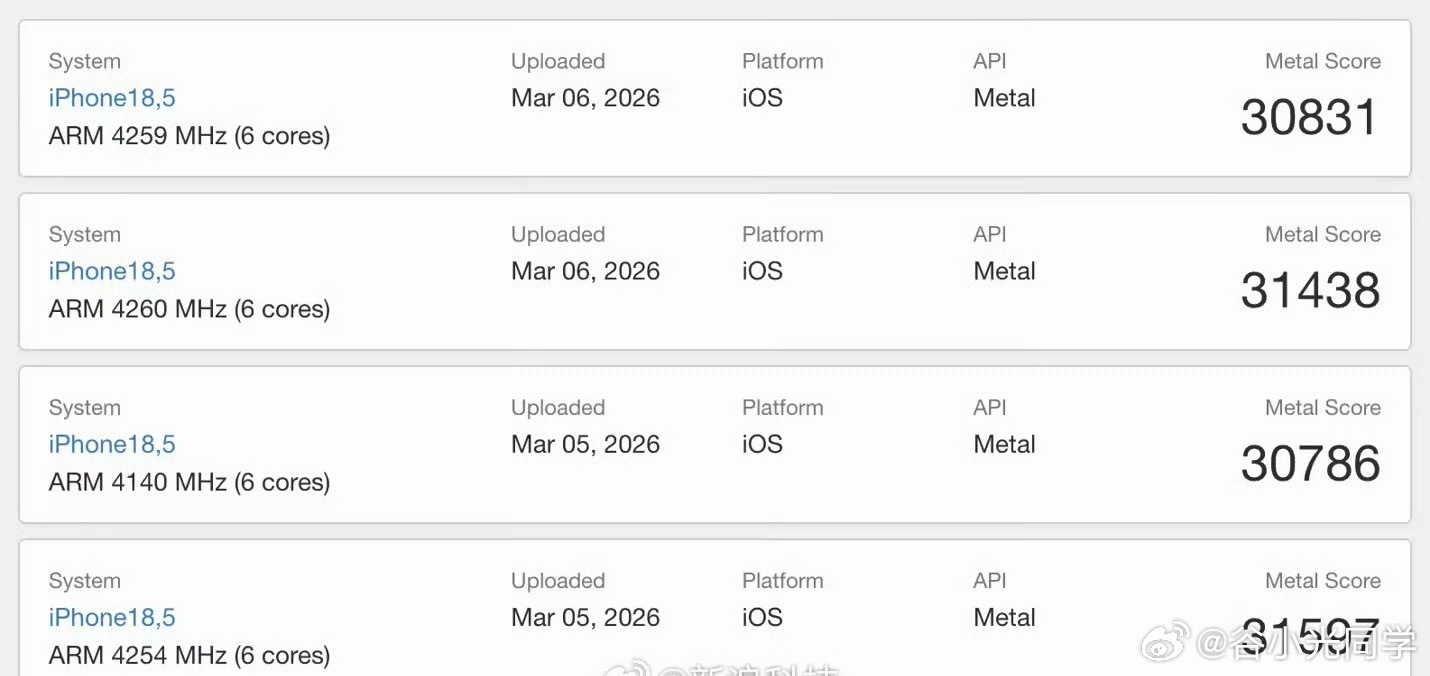Open iPhone18,5 link above ARM 4260 MHz
This screenshot has width=1430, height=676.
[x=112, y=271]
